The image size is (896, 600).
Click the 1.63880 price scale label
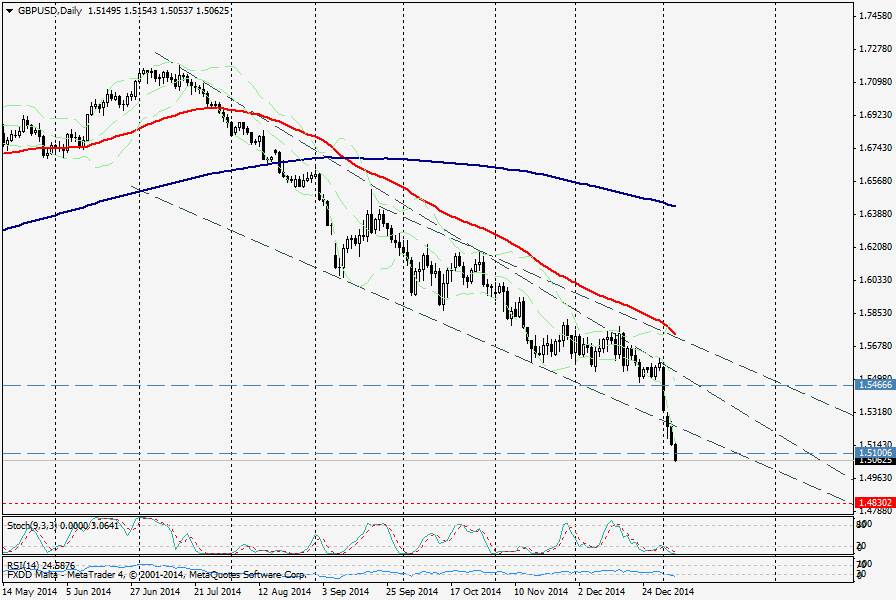tap(876, 214)
